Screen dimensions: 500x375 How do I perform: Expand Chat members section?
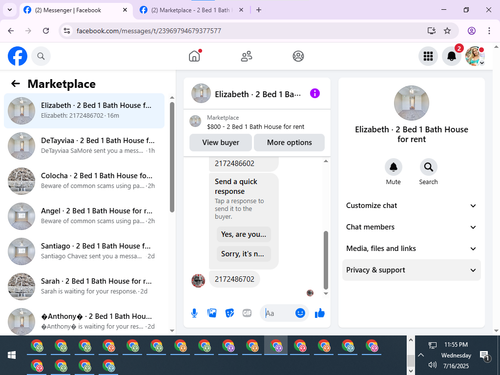[x=411, y=227]
